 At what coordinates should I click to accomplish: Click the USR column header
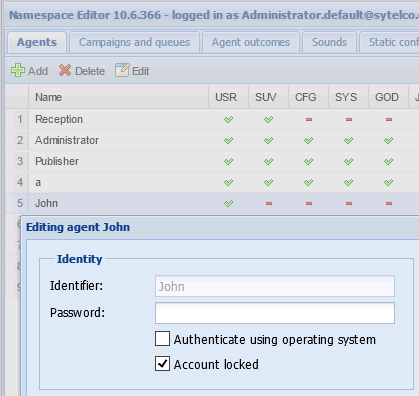pos(228,97)
